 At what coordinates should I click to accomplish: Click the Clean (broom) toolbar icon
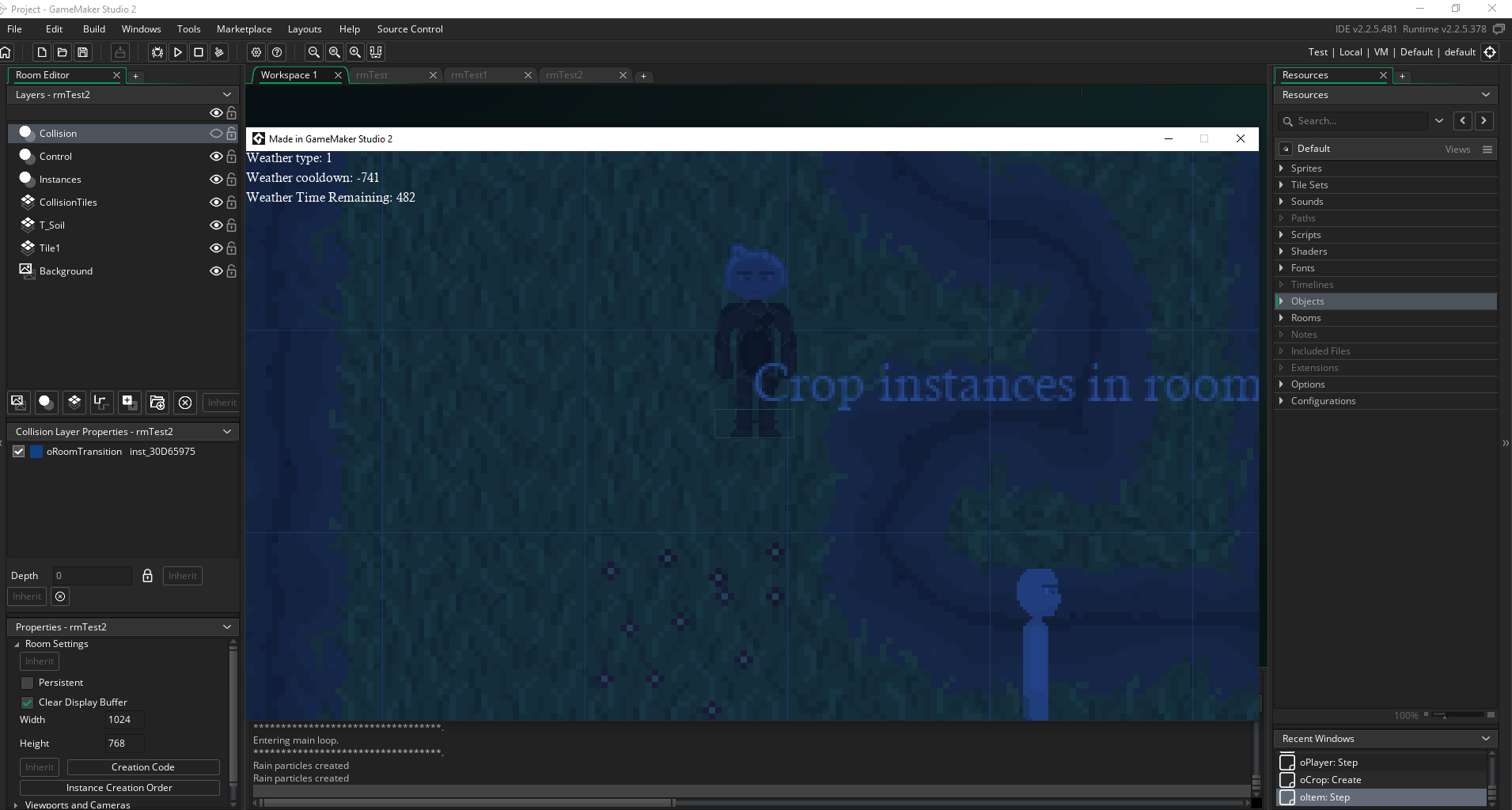click(x=219, y=52)
